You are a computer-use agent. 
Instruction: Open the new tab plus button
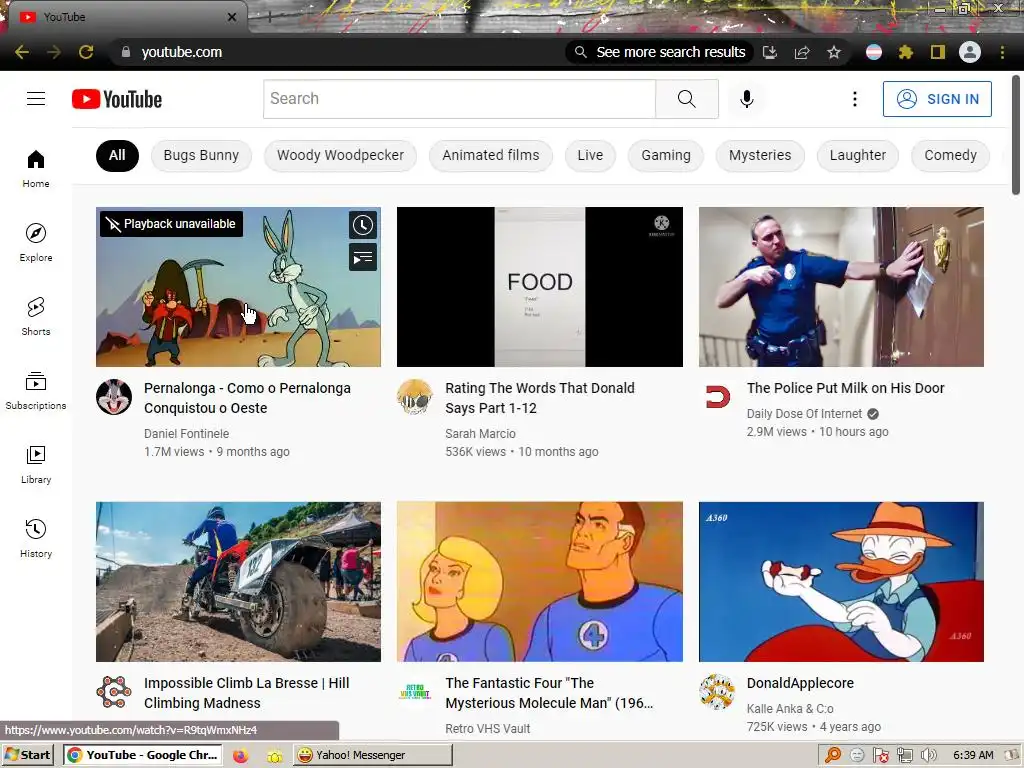tap(269, 18)
